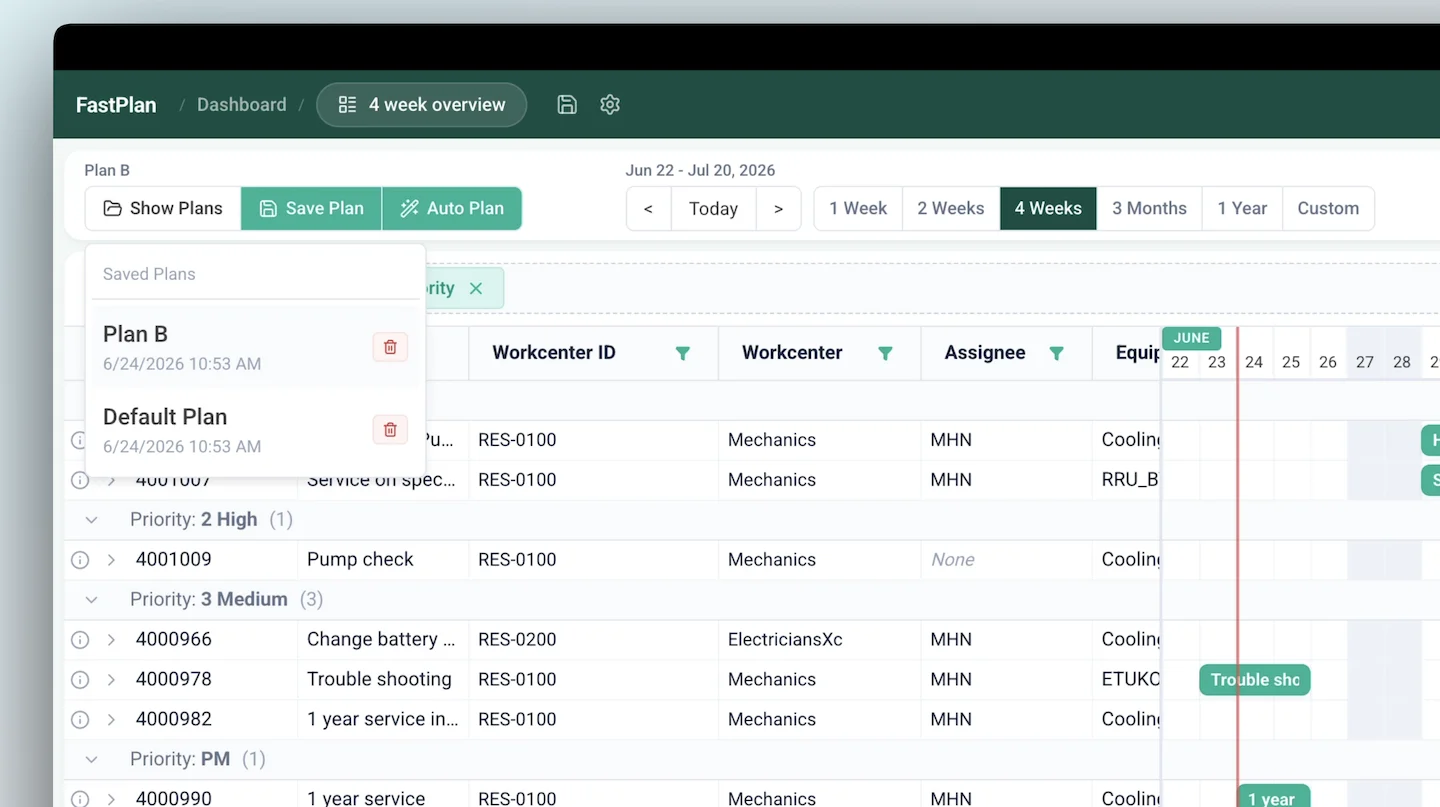Load saved Plan B
Viewport: 1440px width, 807px height.
tap(255, 347)
